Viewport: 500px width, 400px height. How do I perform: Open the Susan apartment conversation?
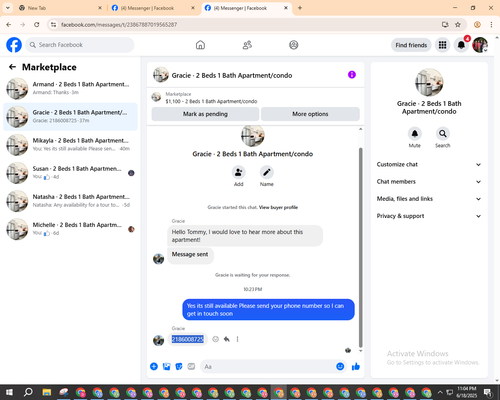click(x=70, y=173)
